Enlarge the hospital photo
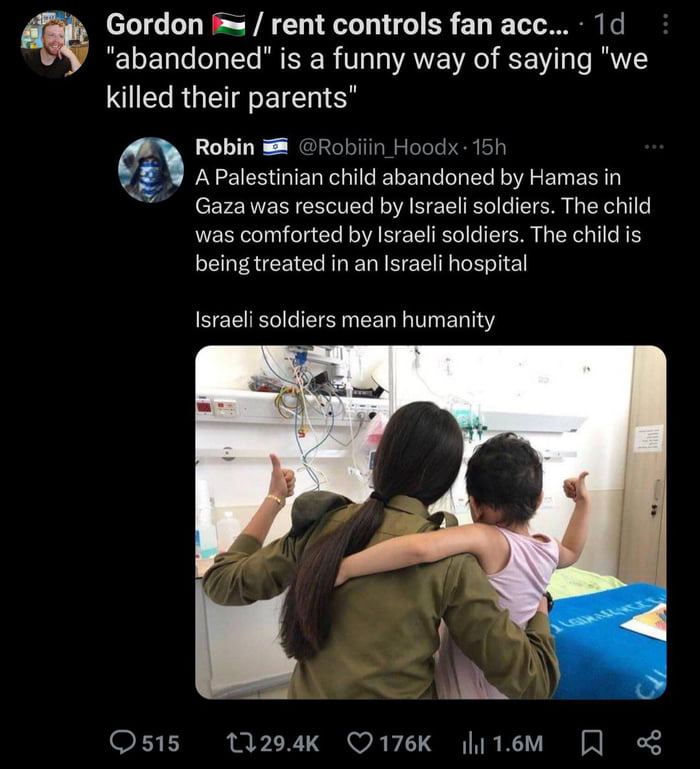This screenshot has height=769, width=700. [431, 522]
